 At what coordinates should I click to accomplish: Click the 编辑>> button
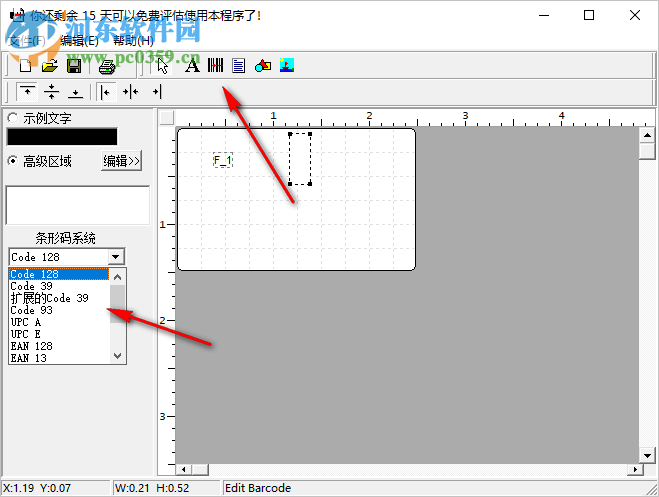pyautogui.click(x=121, y=161)
